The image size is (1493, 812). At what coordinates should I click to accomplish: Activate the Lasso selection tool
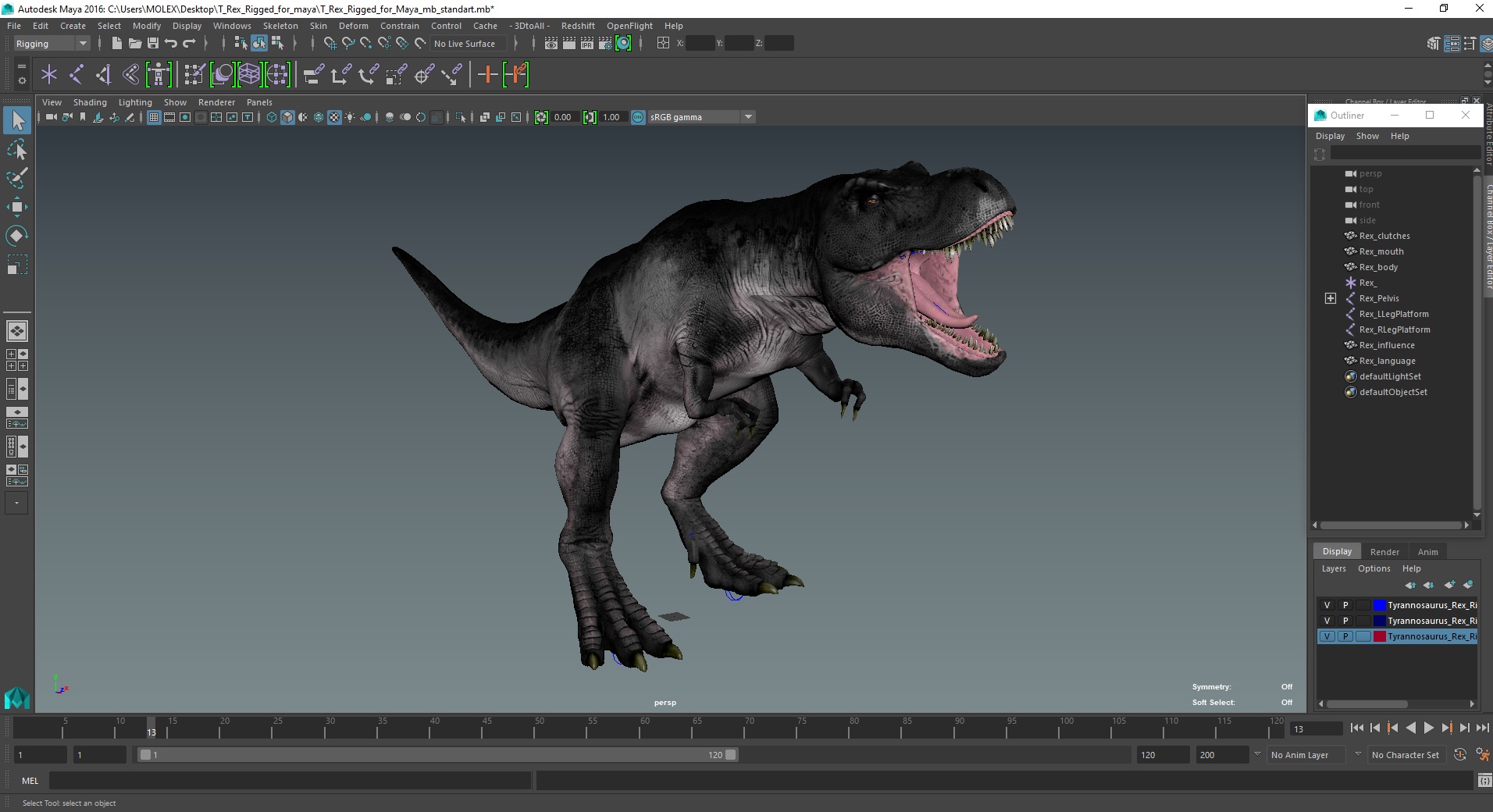[x=17, y=149]
